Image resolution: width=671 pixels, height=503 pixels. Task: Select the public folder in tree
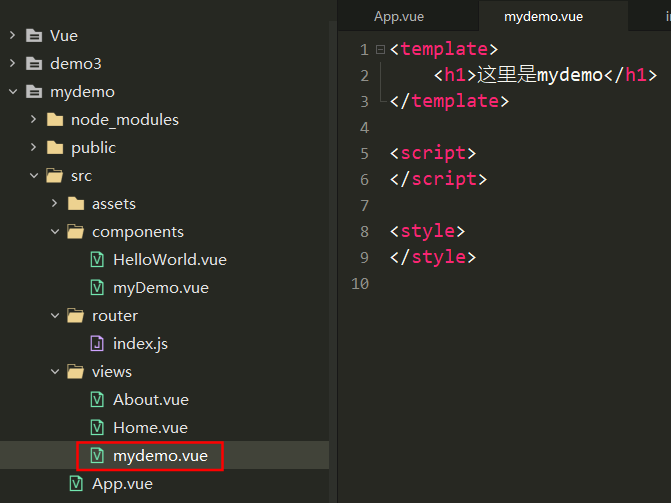pos(93,147)
